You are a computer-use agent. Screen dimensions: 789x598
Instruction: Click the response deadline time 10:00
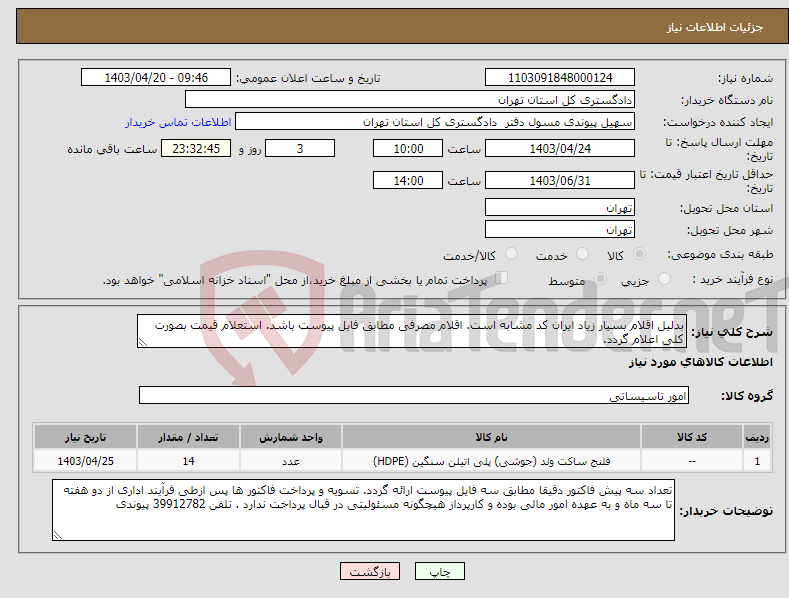tap(408, 148)
